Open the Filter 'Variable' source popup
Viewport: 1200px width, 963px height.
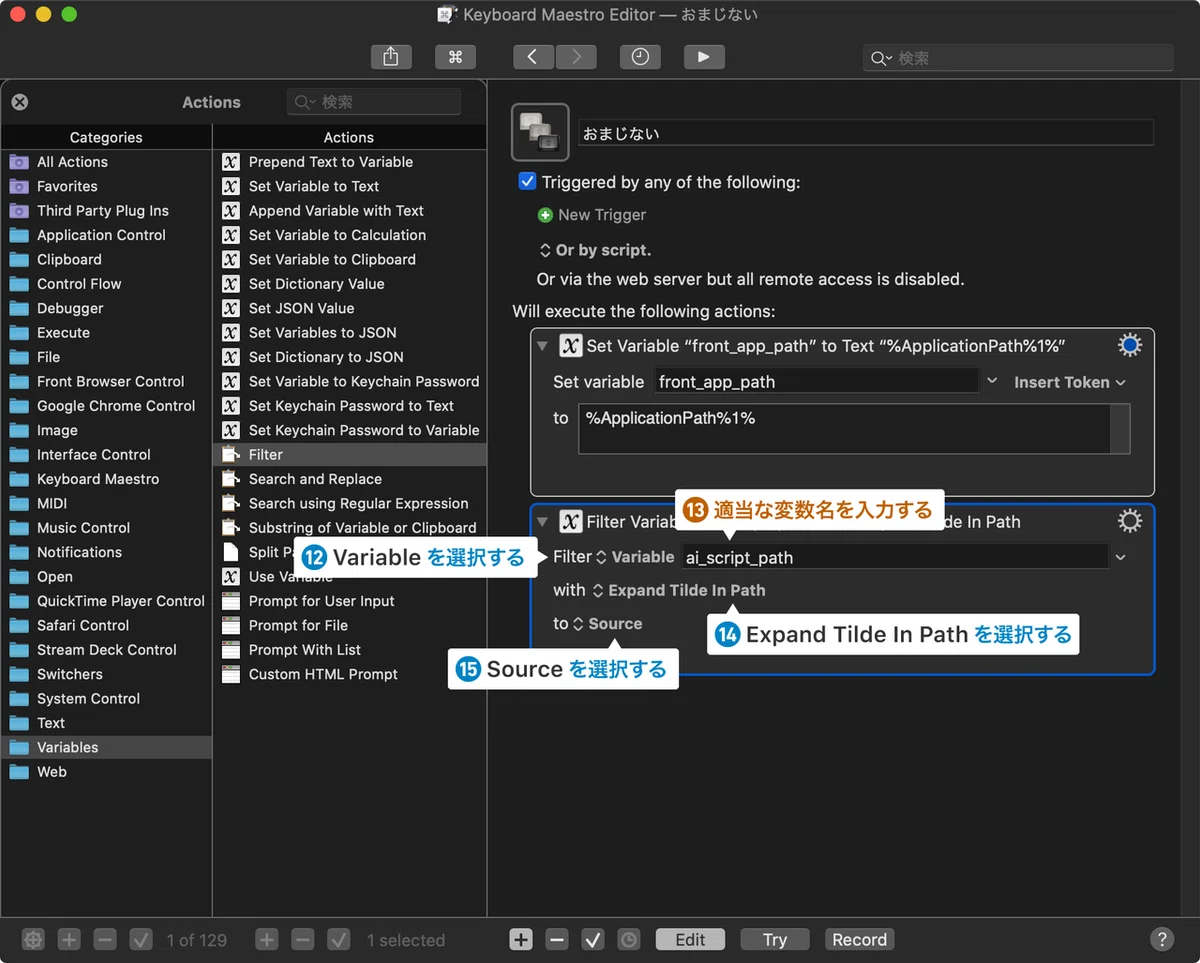tap(635, 557)
